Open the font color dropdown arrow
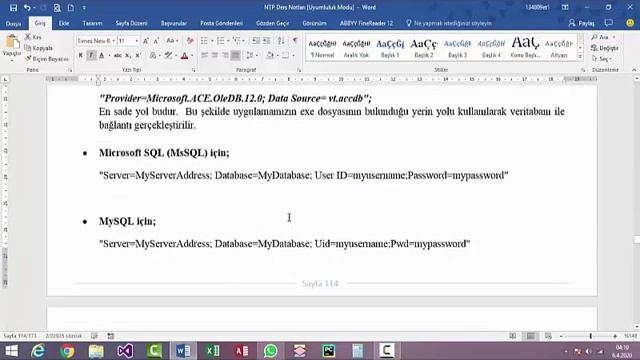 pos(192,56)
